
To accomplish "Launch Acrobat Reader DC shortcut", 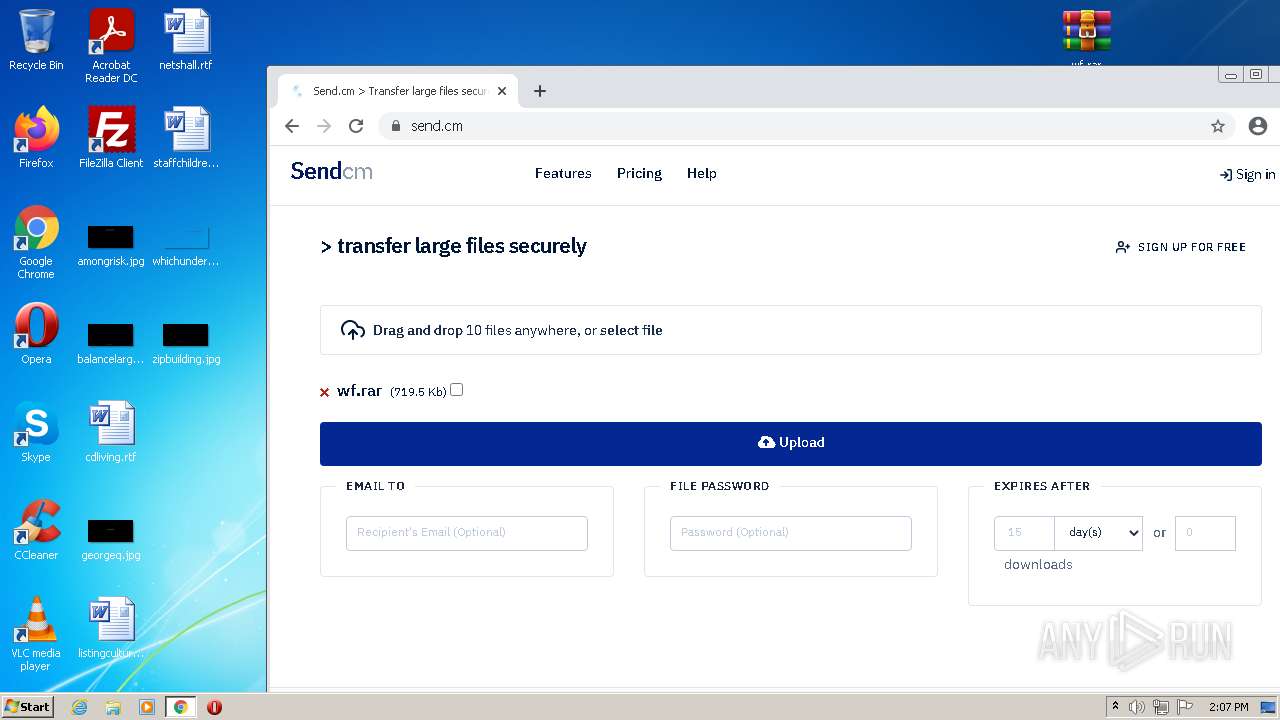I will point(111,46).
